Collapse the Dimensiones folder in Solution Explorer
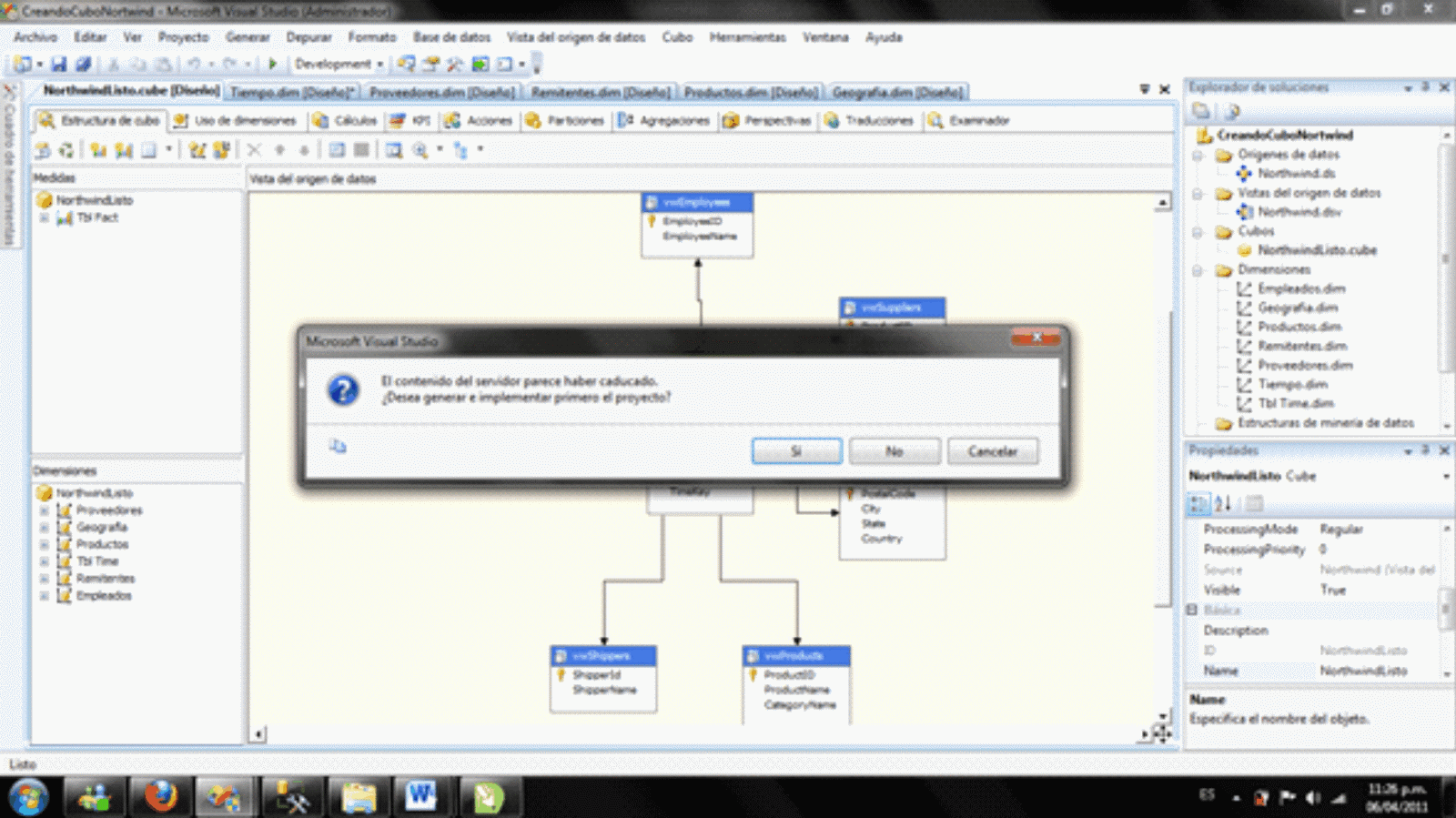 click(1198, 270)
